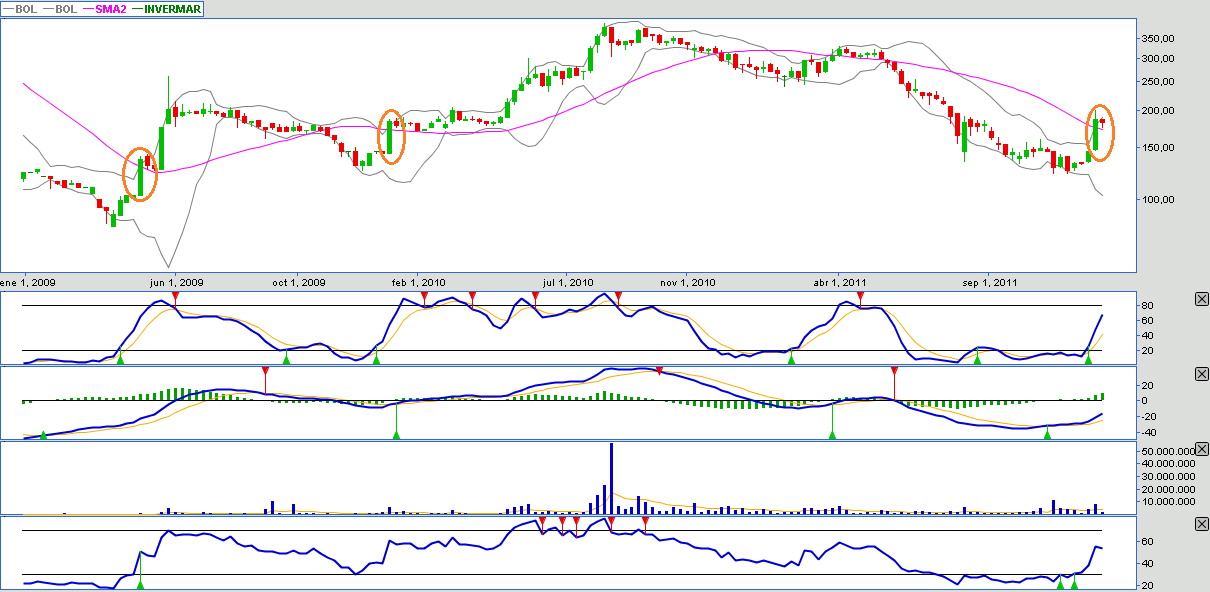Viewport: 1210px width, 592px height.
Task: Click the 'jul 1, 2010' date axis label
Action: [567, 282]
